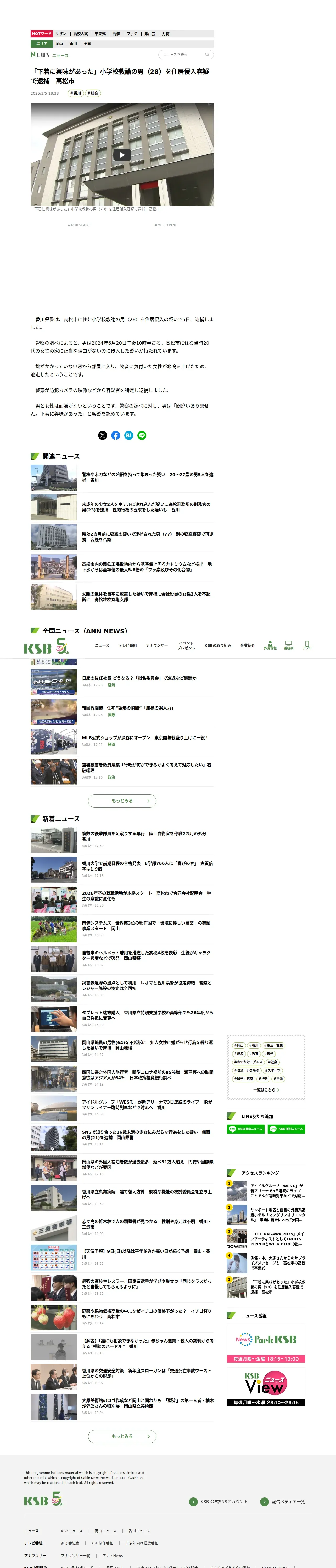Expand new arrivals with bottom もっとみる
The image size is (336, 1568).
pyautogui.click(x=122, y=1436)
